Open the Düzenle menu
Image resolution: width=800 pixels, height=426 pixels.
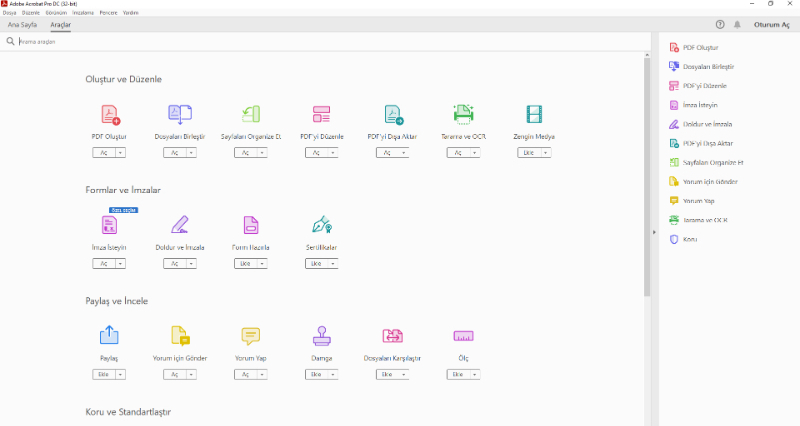(31, 13)
